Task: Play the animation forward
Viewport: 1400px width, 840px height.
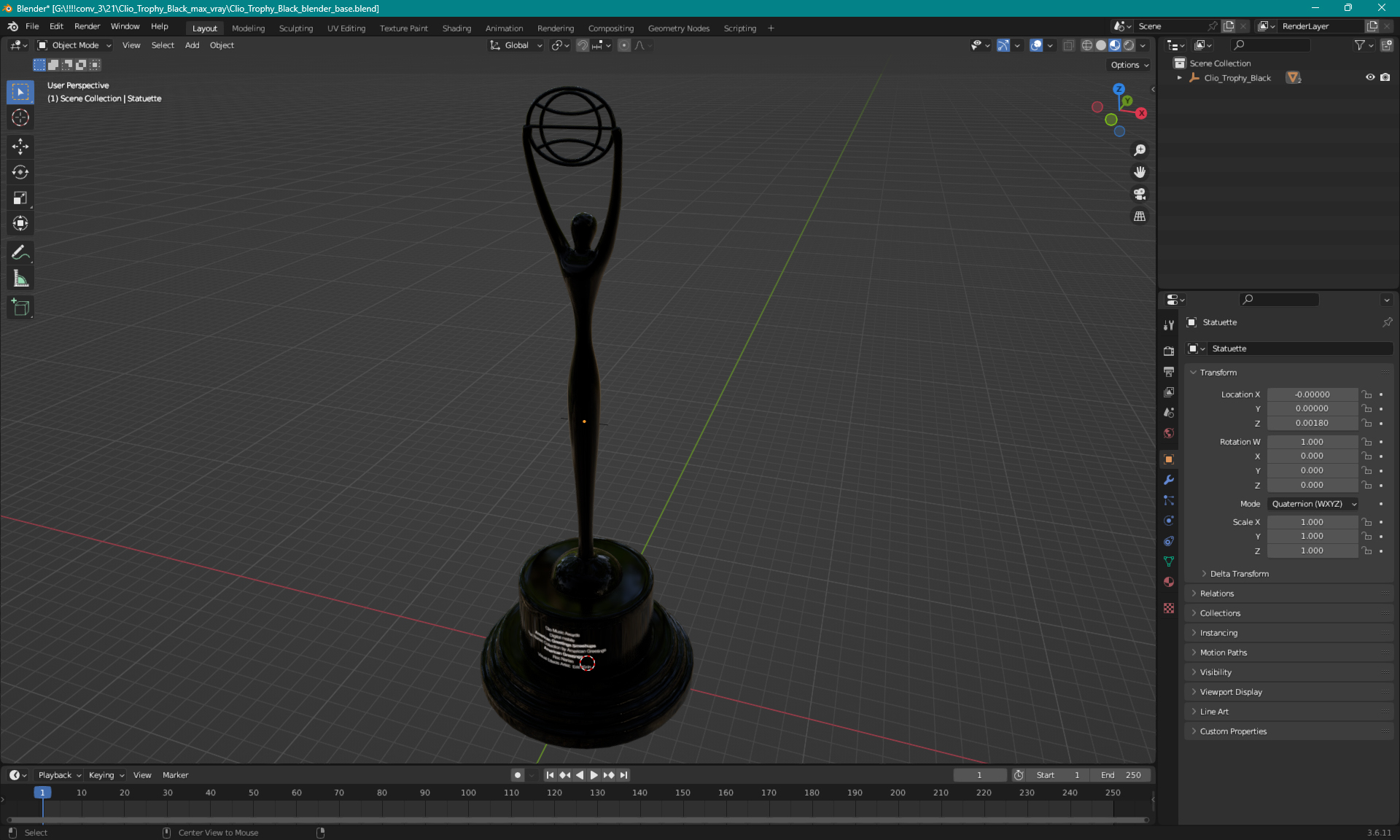Action: pyautogui.click(x=594, y=775)
